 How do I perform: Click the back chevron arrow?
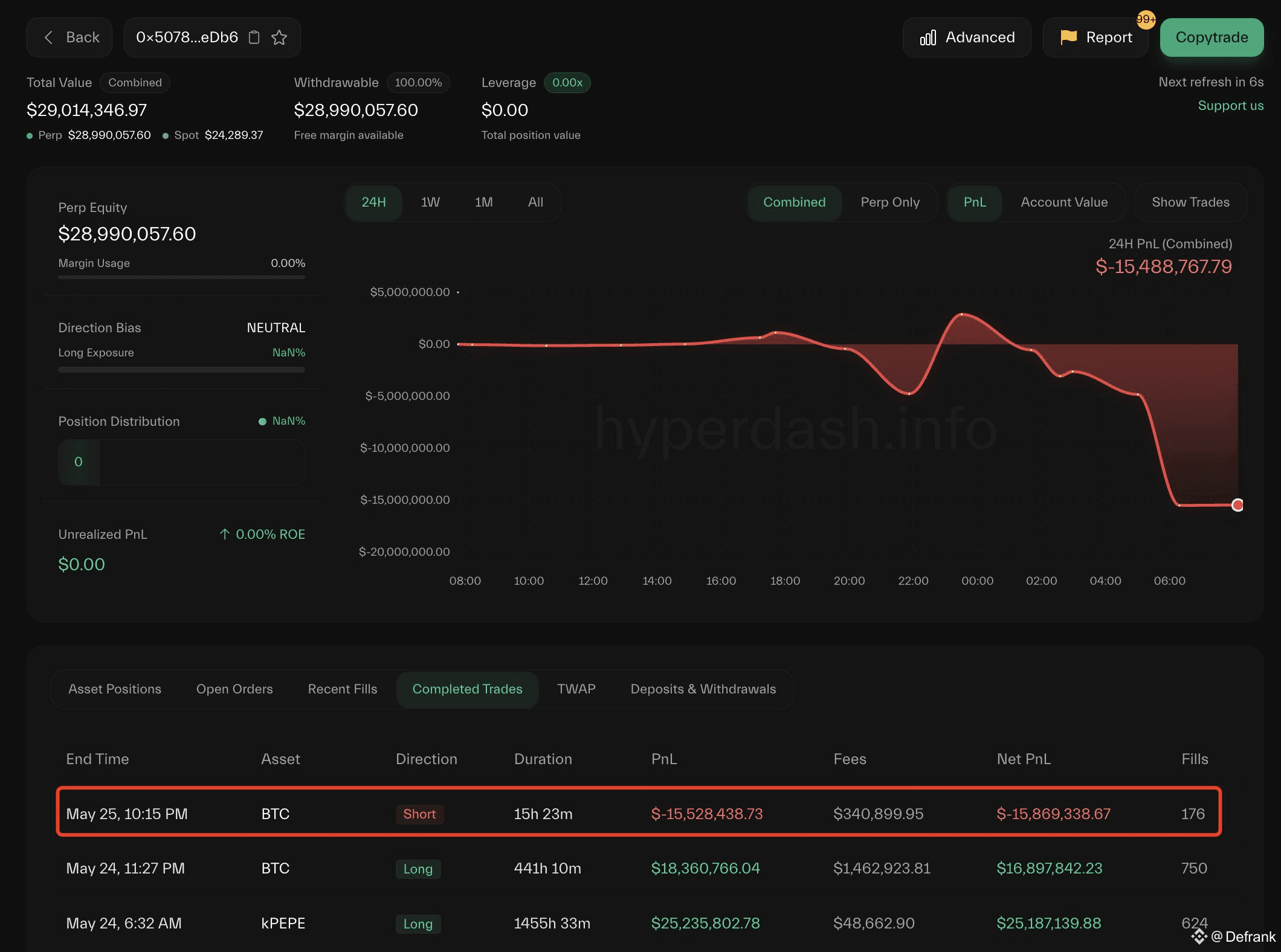48,37
